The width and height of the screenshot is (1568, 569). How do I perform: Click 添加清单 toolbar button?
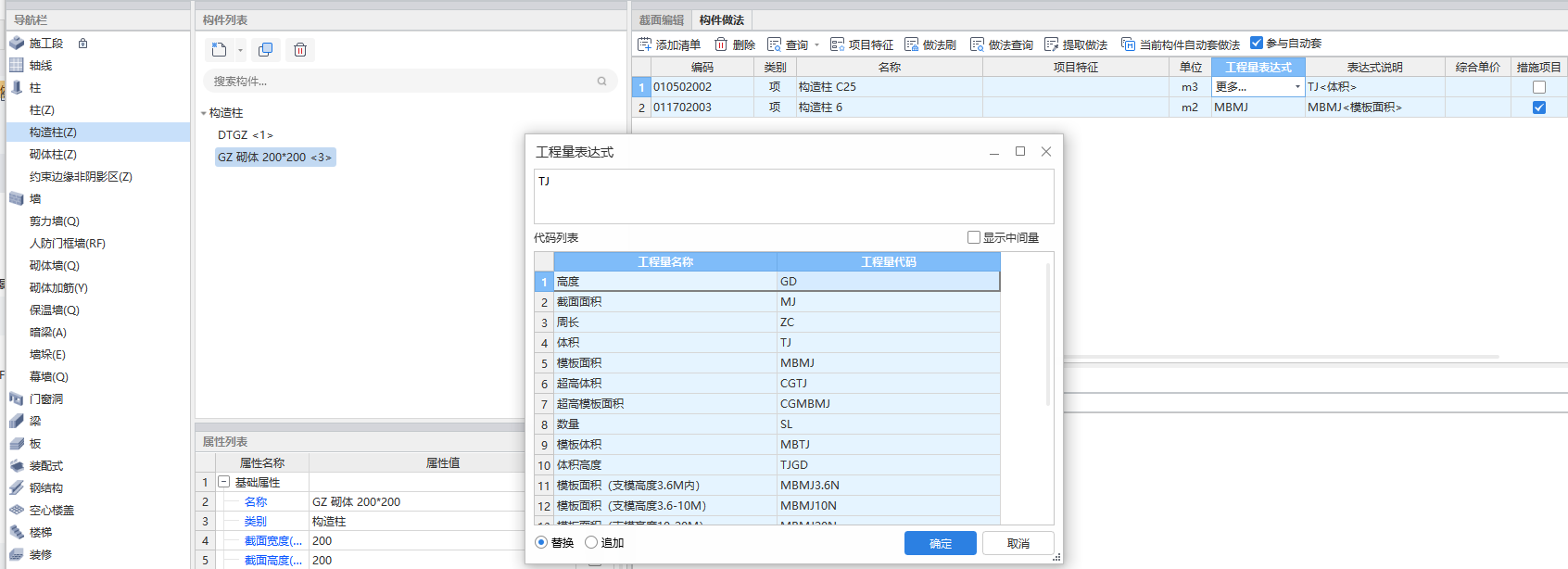click(x=669, y=44)
